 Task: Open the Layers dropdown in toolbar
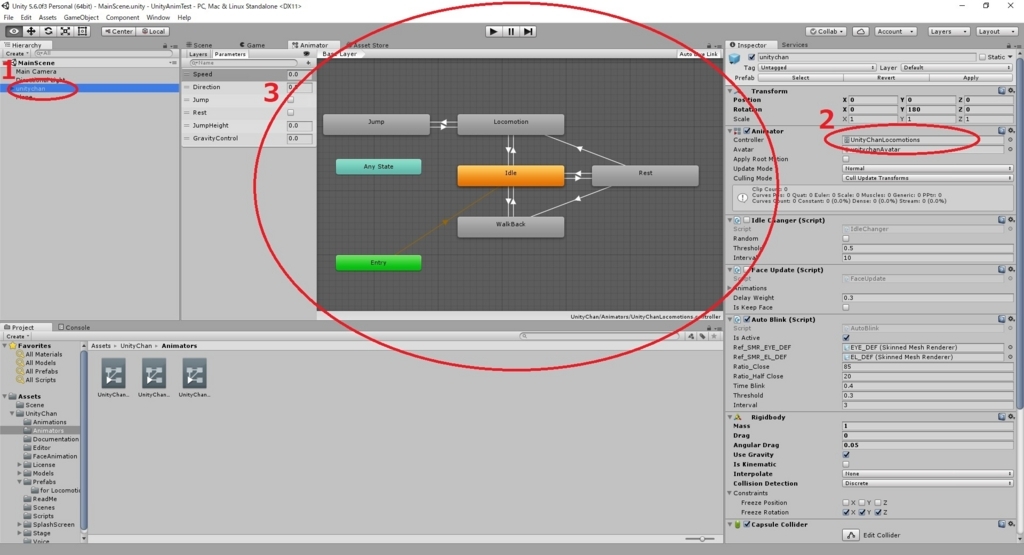pyautogui.click(x=948, y=31)
